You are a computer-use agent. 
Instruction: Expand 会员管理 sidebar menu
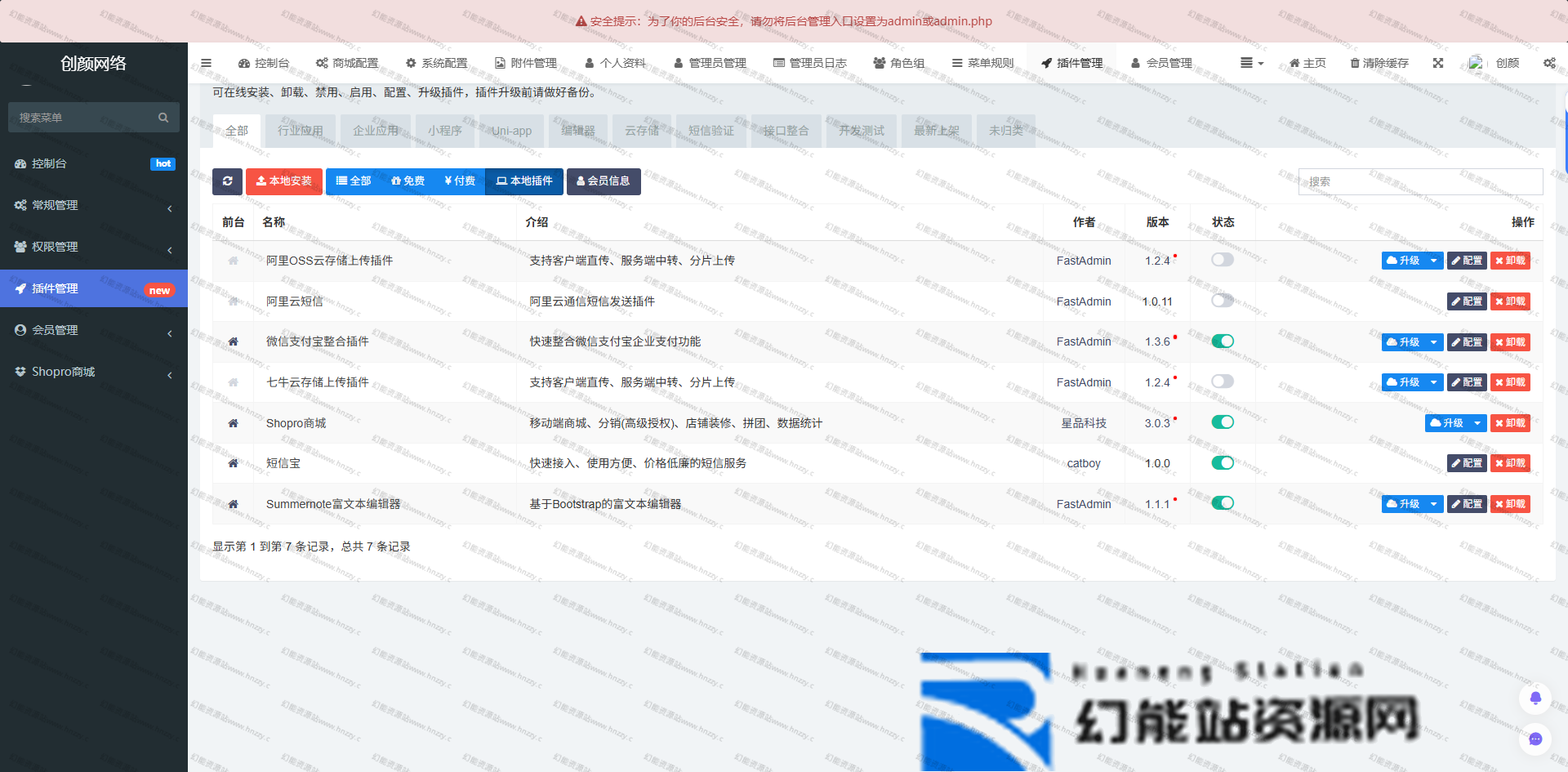pos(94,330)
